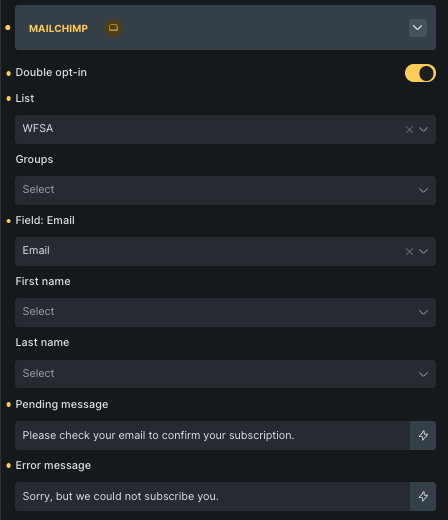This screenshot has width=448, height=520.
Task: Click the yellow dot next to Pending message
Action: tap(8, 405)
